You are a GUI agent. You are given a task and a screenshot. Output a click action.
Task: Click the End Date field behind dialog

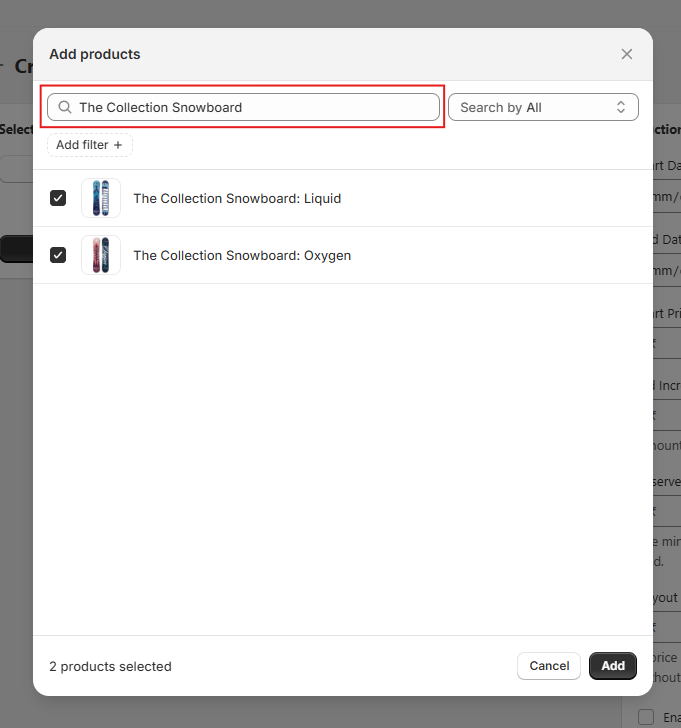pyautogui.click(x=666, y=271)
